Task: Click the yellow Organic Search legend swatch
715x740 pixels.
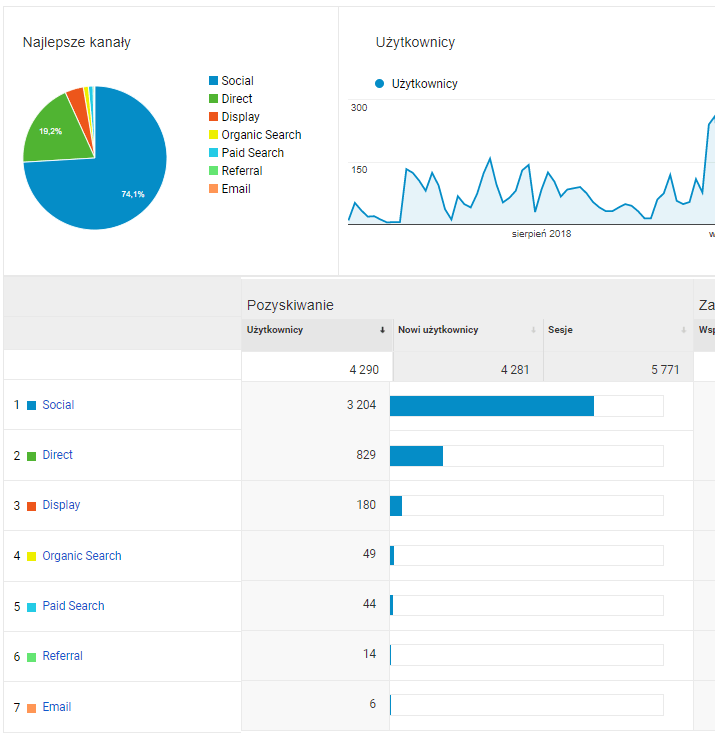Action: coord(213,135)
